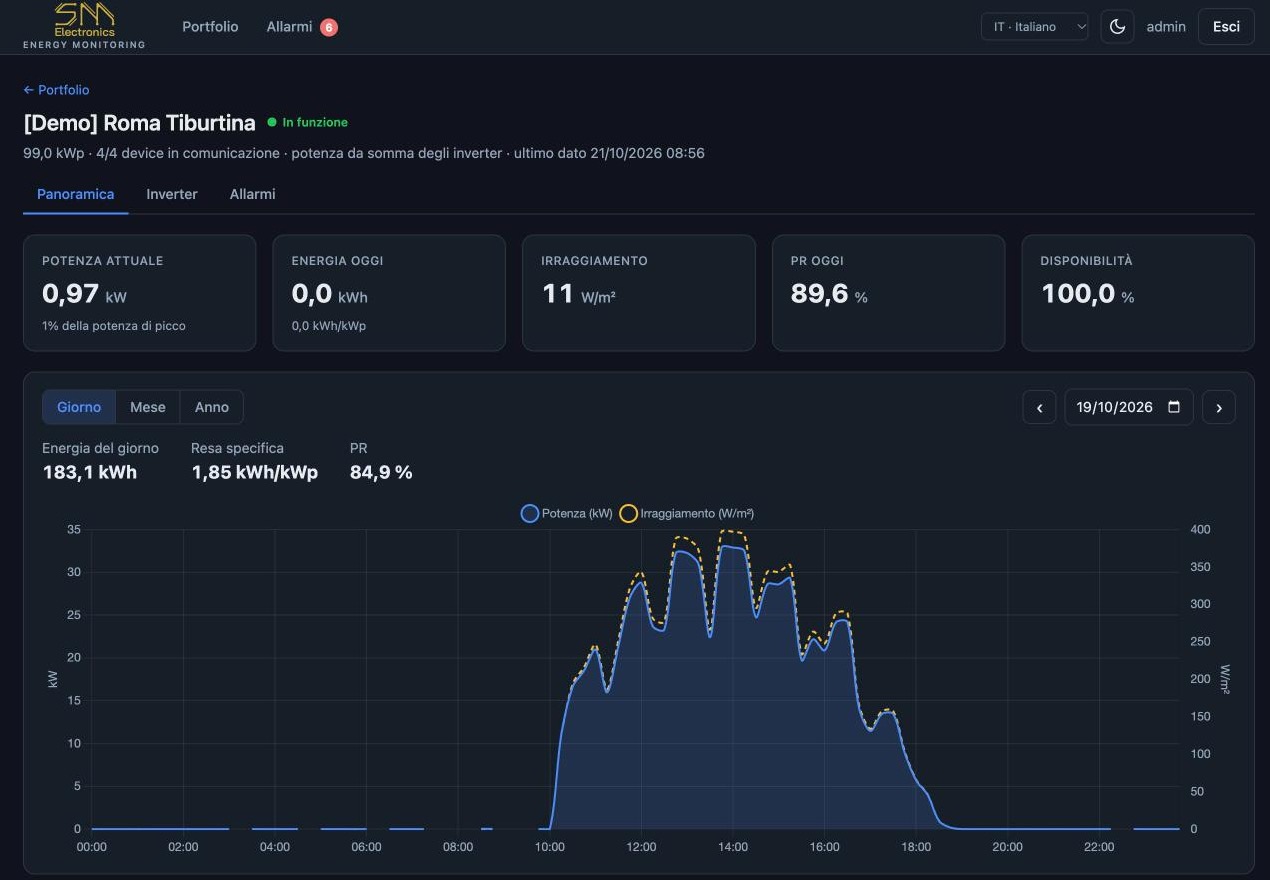Switch to the plant Allarmi tab

click(252, 194)
